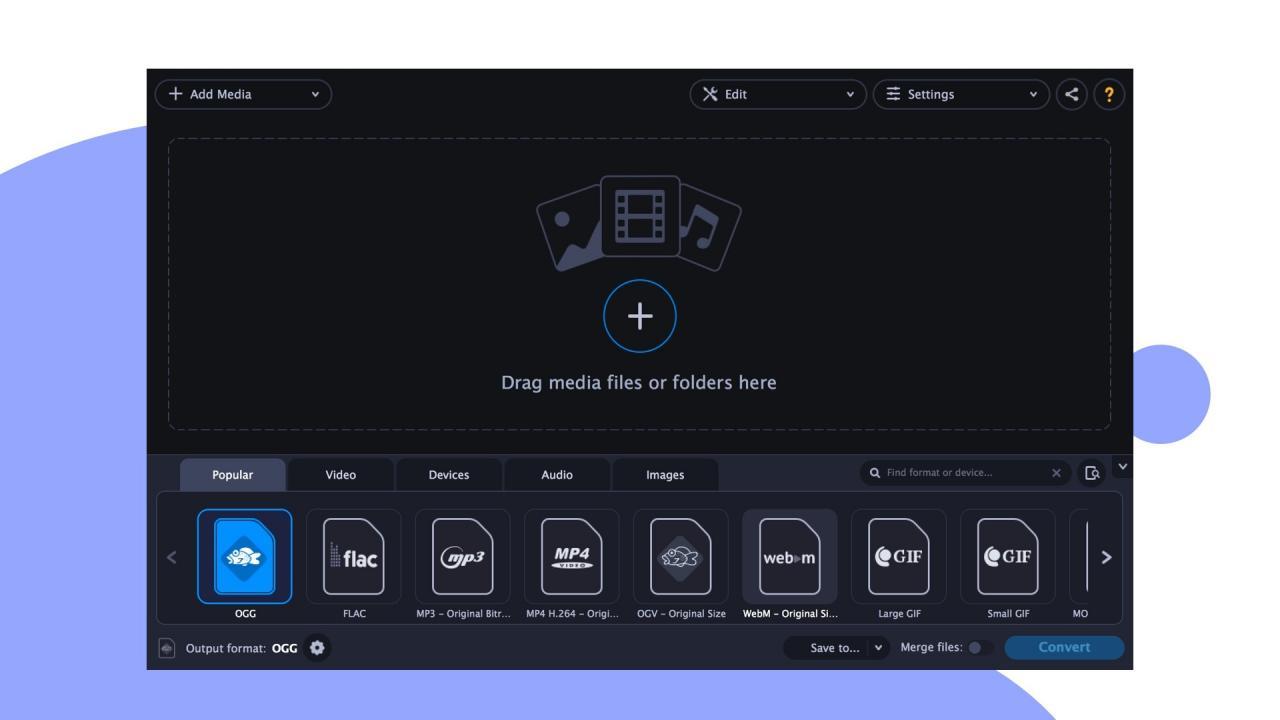Choose the MP4 H.264 format preset
Image resolution: width=1280 pixels, height=720 pixels.
tap(571, 558)
